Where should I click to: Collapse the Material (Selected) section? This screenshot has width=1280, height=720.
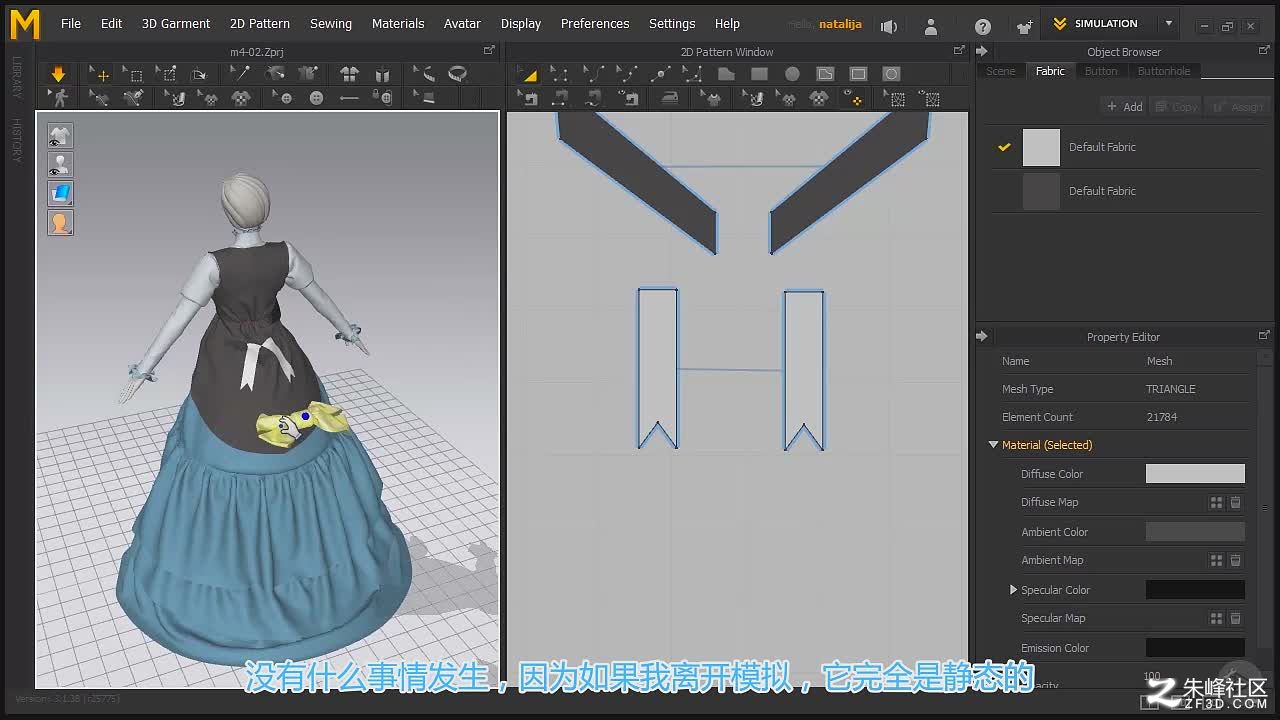pyautogui.click(x=993, y=445)
